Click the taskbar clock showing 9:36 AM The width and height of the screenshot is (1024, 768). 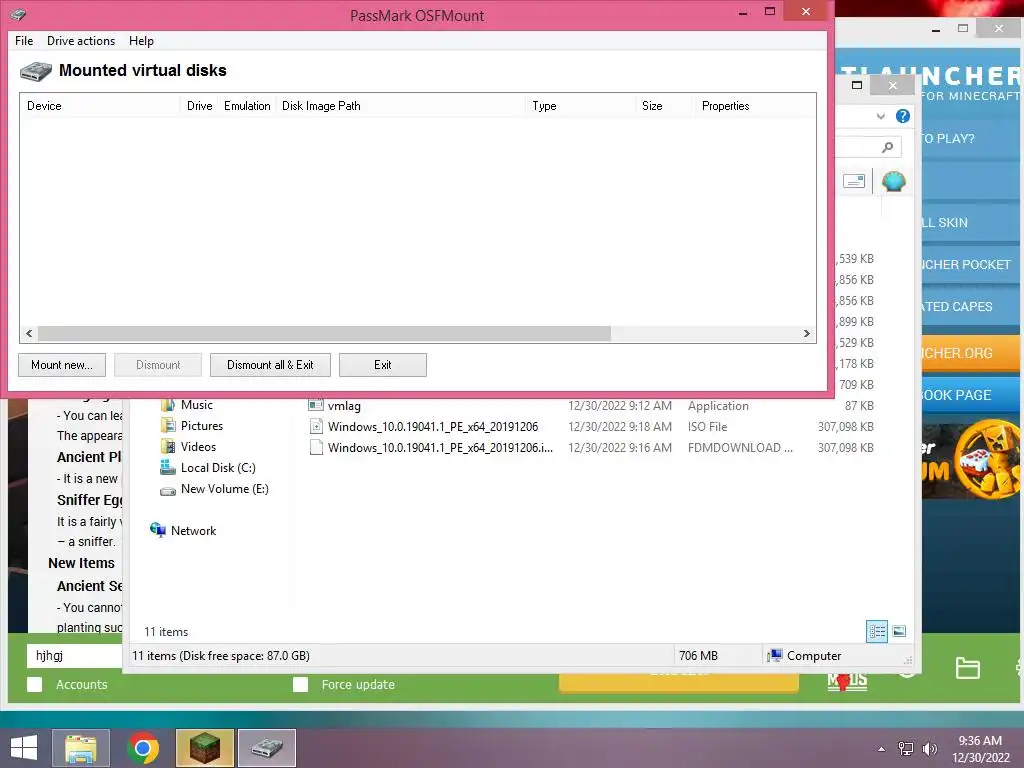tap(980, 749)
